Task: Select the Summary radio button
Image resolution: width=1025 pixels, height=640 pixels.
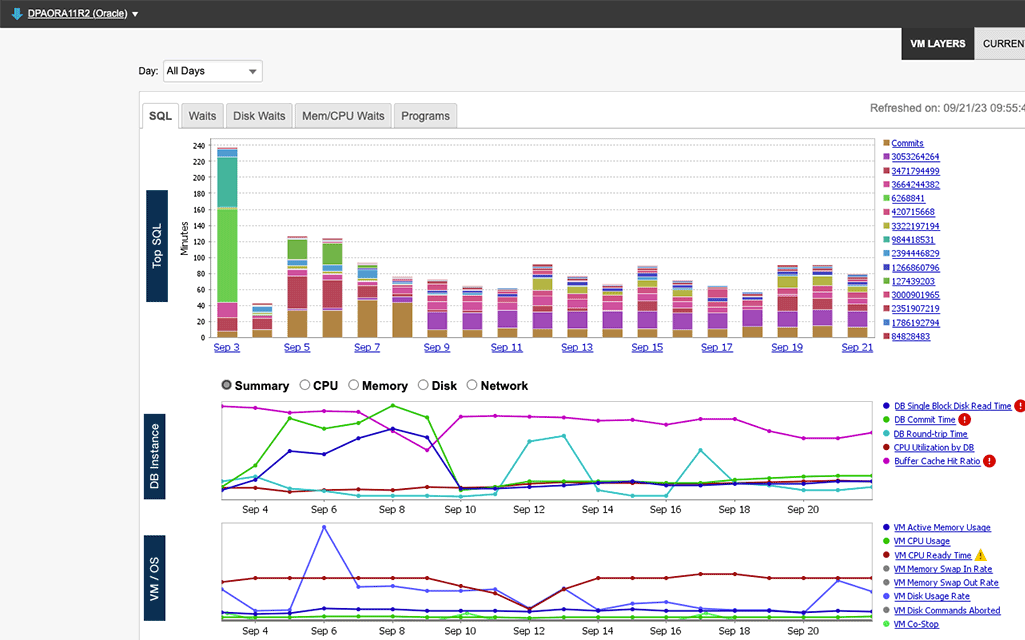Action: (226, 385)
